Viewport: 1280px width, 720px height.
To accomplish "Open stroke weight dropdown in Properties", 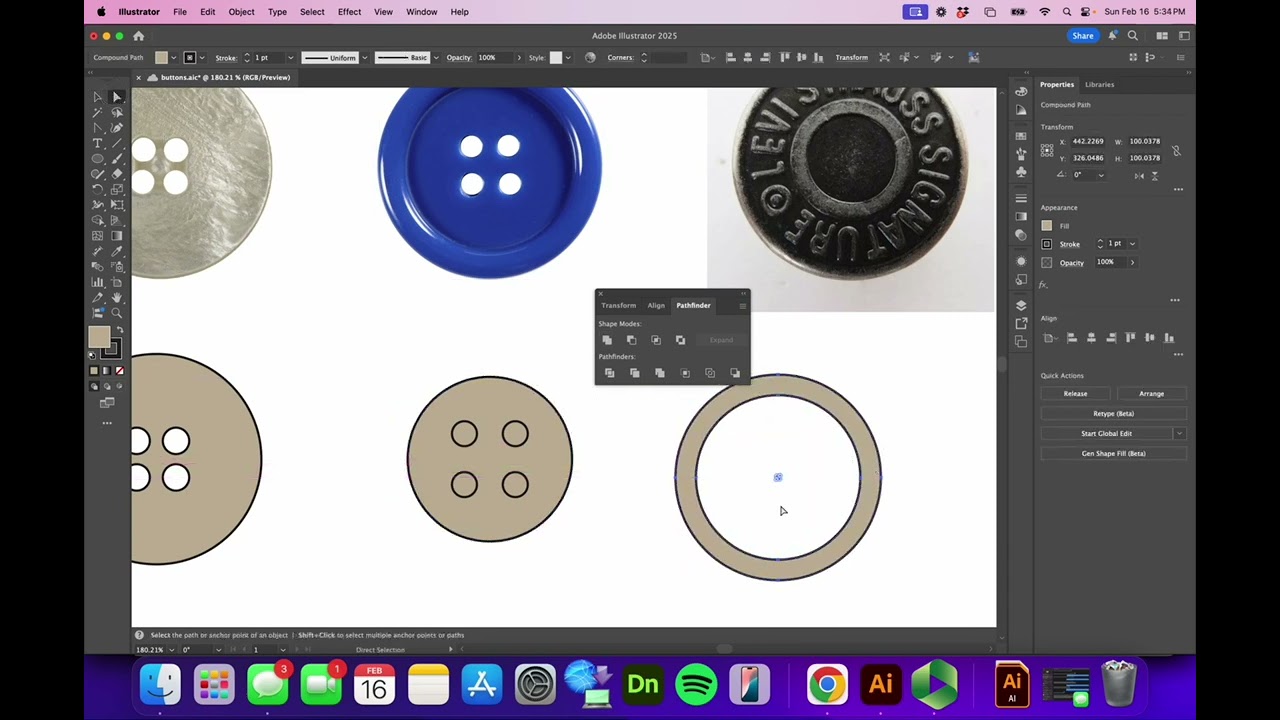I will click(1132, 244).
